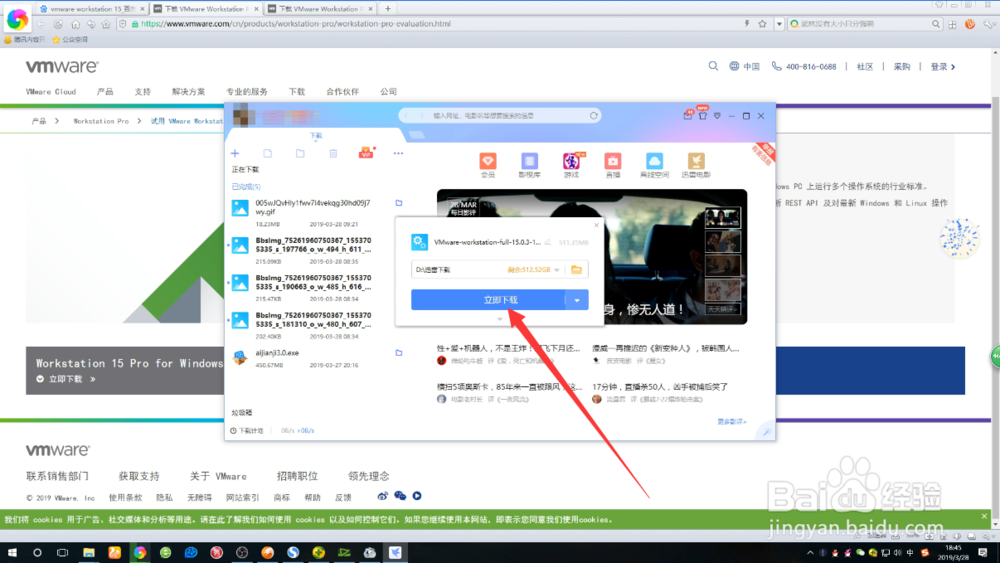The image size is (1000, 563).
Task: Expand more options chevron below download button
Action: pyautogui.click(x=500, y=318)
